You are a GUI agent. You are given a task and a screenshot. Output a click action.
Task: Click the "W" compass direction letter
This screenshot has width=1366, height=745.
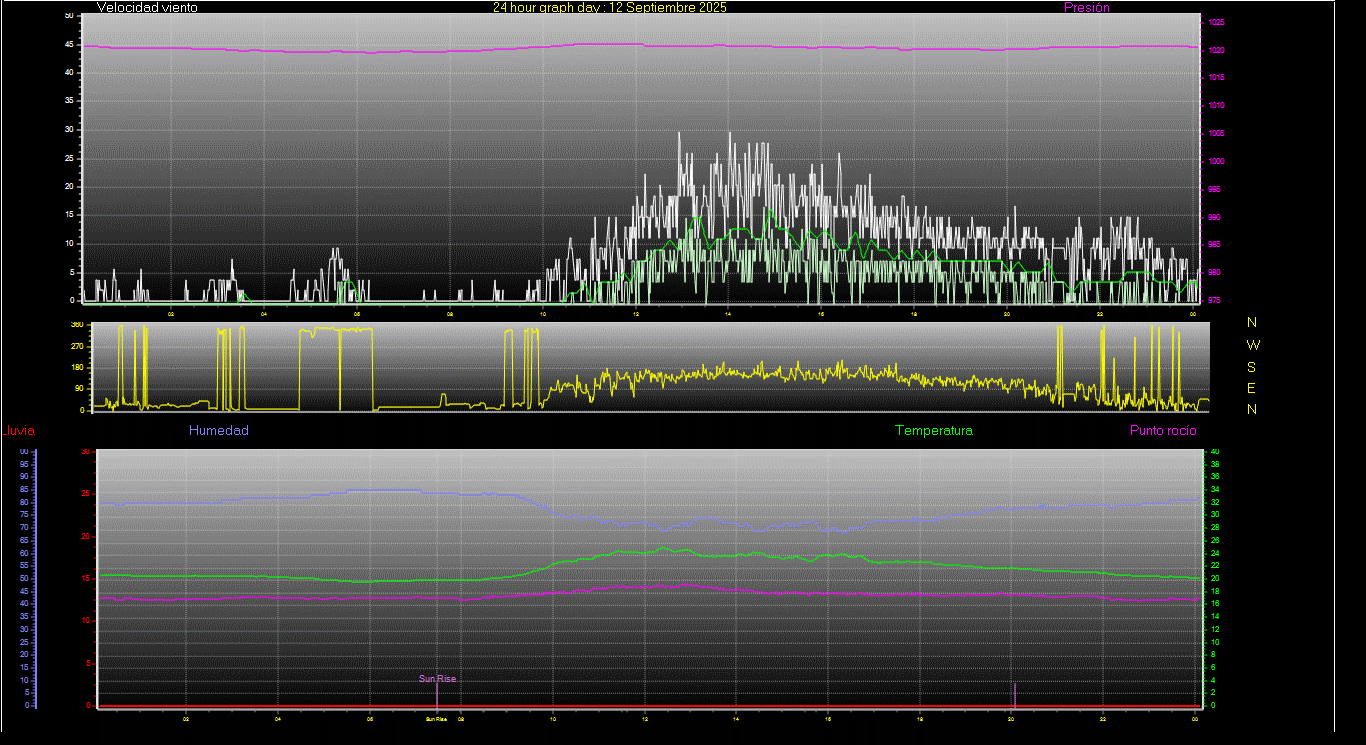(x=1253, y=345)
